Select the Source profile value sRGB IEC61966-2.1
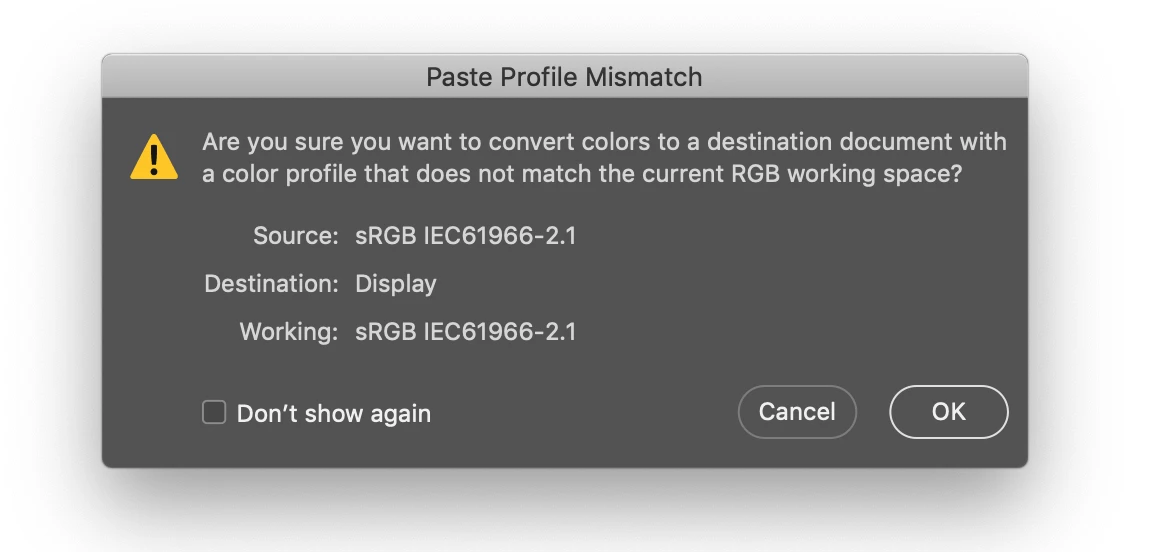Screen dimensions: 1162x552 point(465,236)
